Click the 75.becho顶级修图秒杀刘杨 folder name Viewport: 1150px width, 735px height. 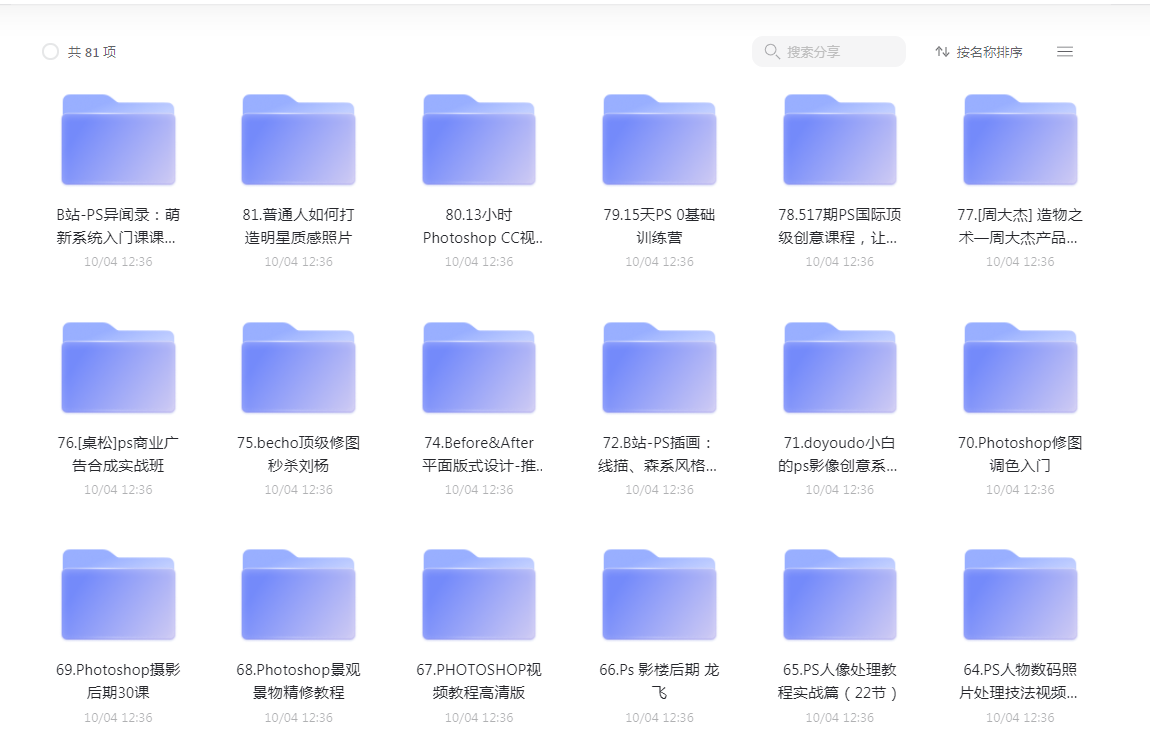(x=298, y=454)
